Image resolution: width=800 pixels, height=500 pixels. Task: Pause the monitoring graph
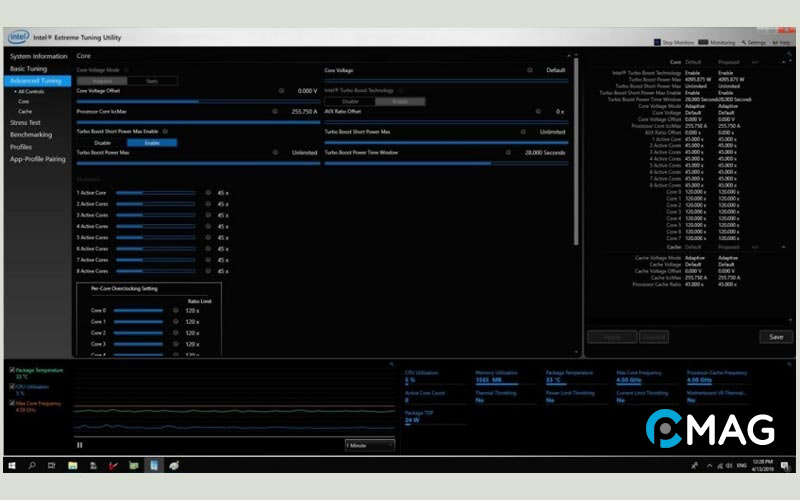(x=80, y=445)
